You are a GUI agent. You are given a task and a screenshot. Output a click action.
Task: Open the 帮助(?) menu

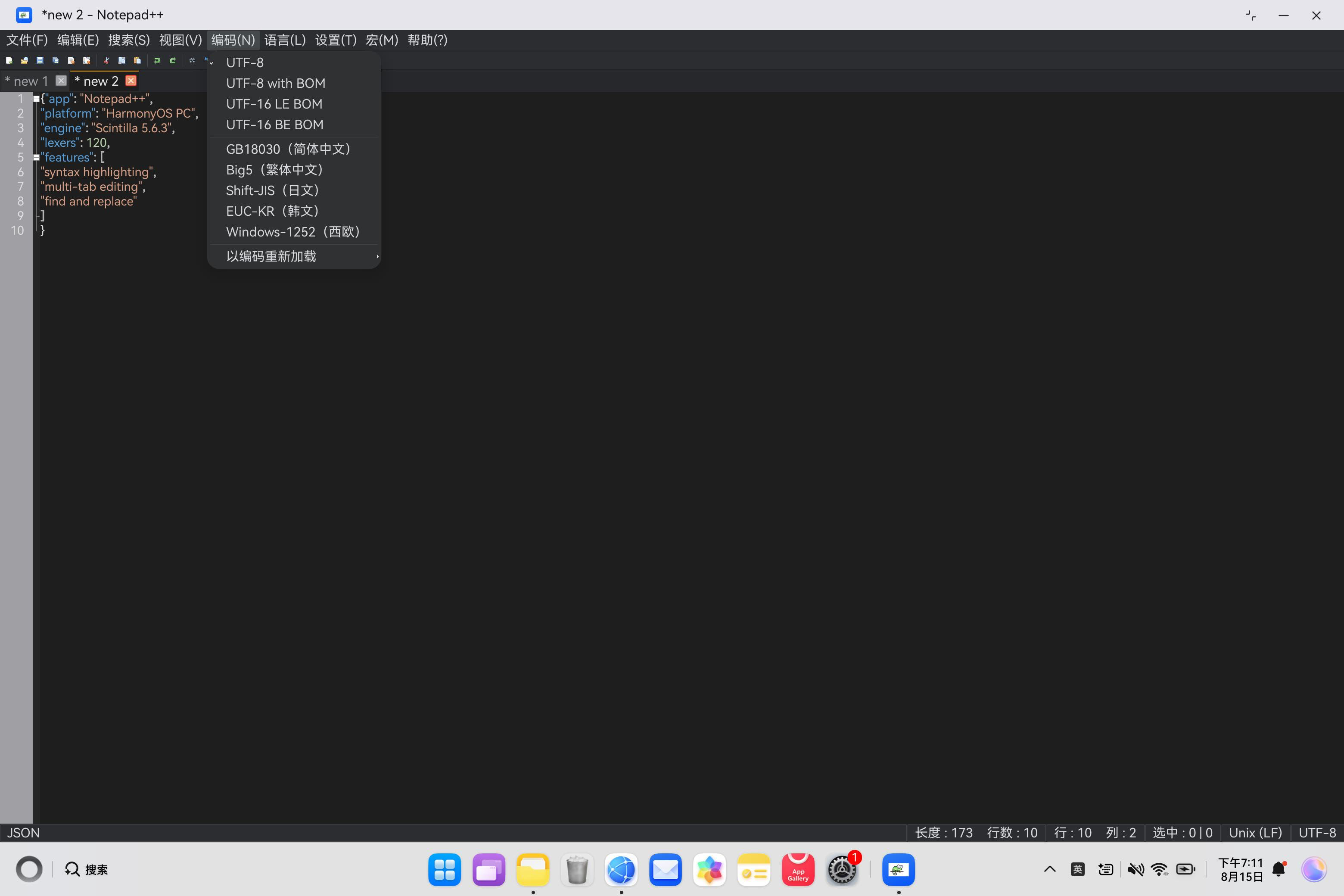427,40
